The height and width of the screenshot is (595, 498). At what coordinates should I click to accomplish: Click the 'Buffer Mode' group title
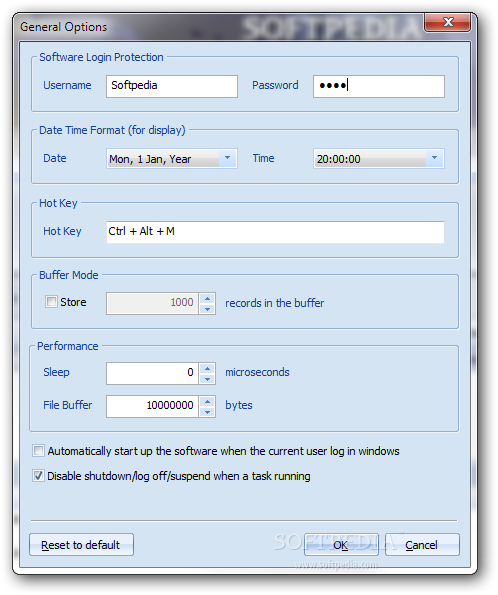[x=69, y=275]
